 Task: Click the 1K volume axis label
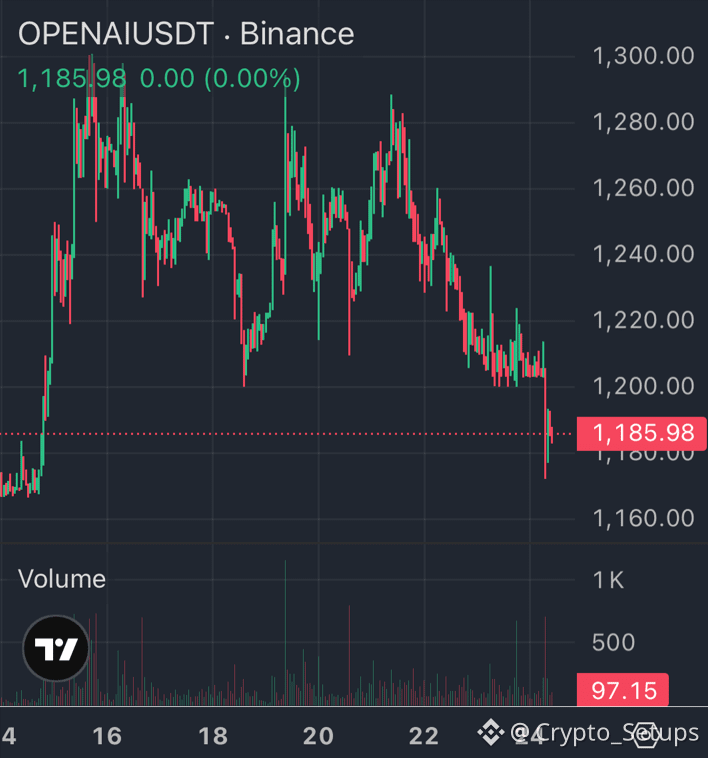(x=608, y=580)
